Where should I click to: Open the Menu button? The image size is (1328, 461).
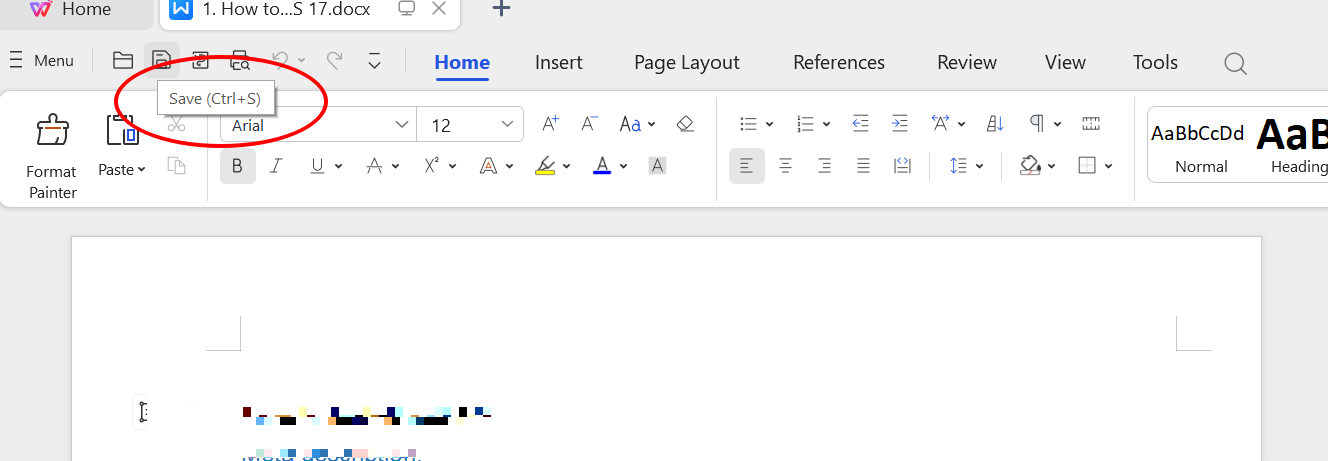(42, 61)
